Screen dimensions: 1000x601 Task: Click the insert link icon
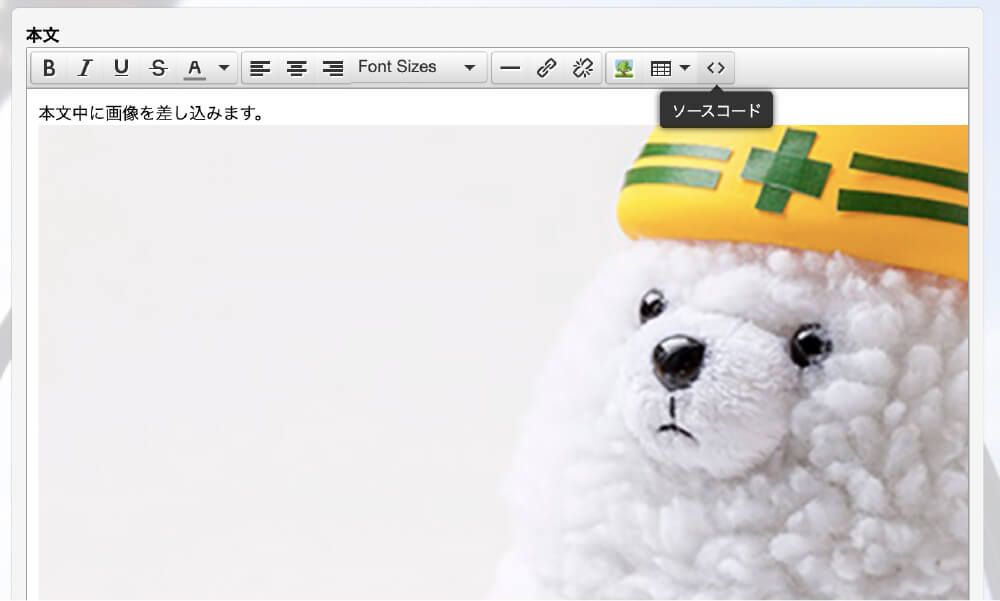tap(546, 68)
